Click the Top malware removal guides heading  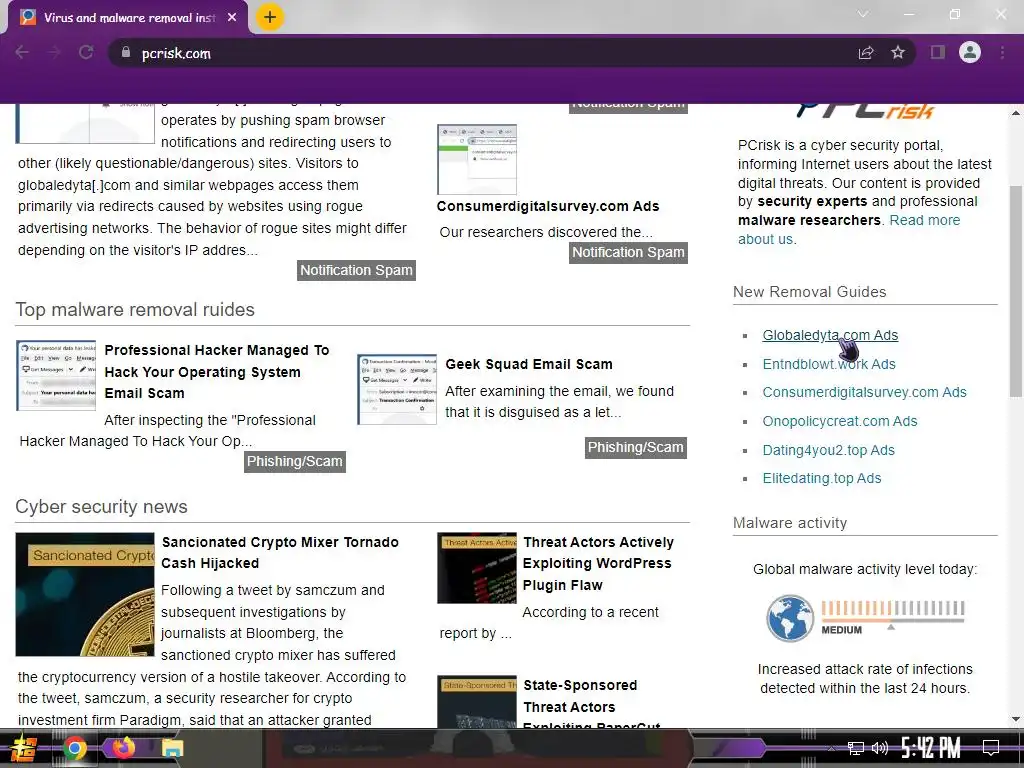[x=135, y=310]
